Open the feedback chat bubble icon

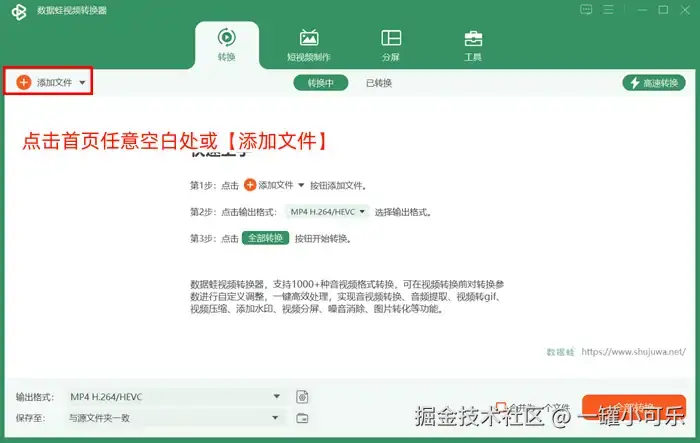pos(586,9)
